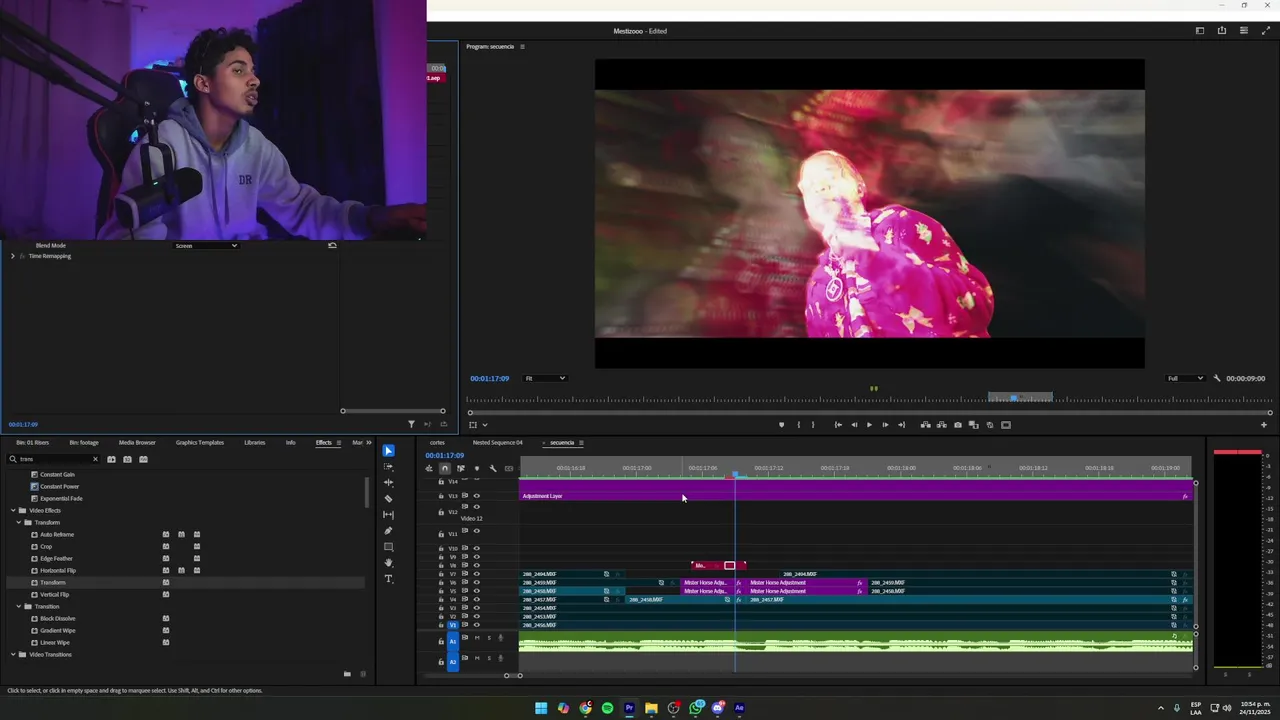The height and width of the screenshot is (720, 1280).
Task: Click the Lift button
Action: (925, 425)
